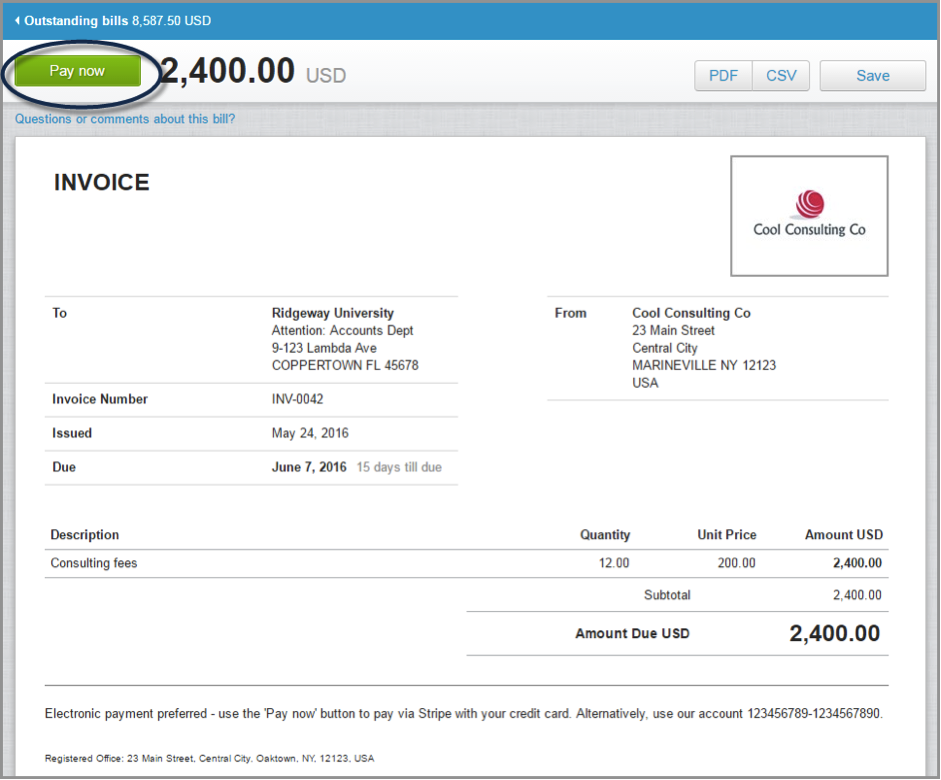Click address line 9-123 Lambda Ave
Viewport: 941px width, 780px height.
(324, 348)
